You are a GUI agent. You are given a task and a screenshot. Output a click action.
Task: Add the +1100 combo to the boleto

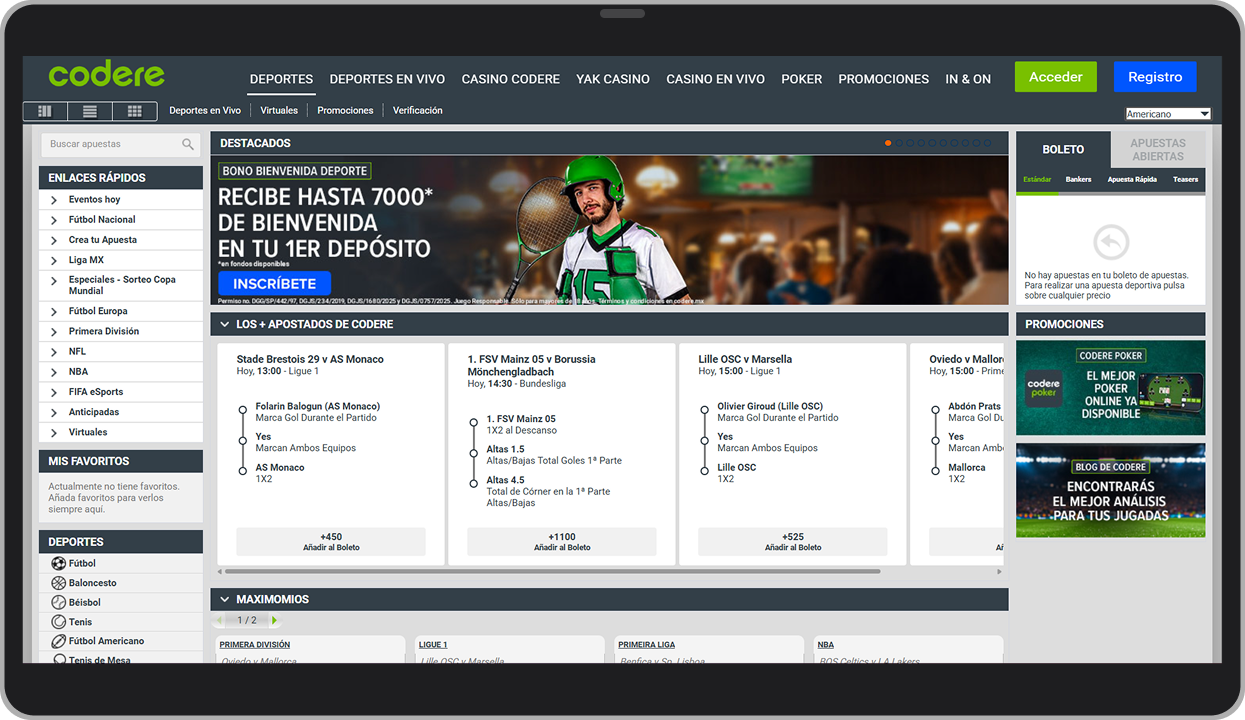[x=562, y=540]
